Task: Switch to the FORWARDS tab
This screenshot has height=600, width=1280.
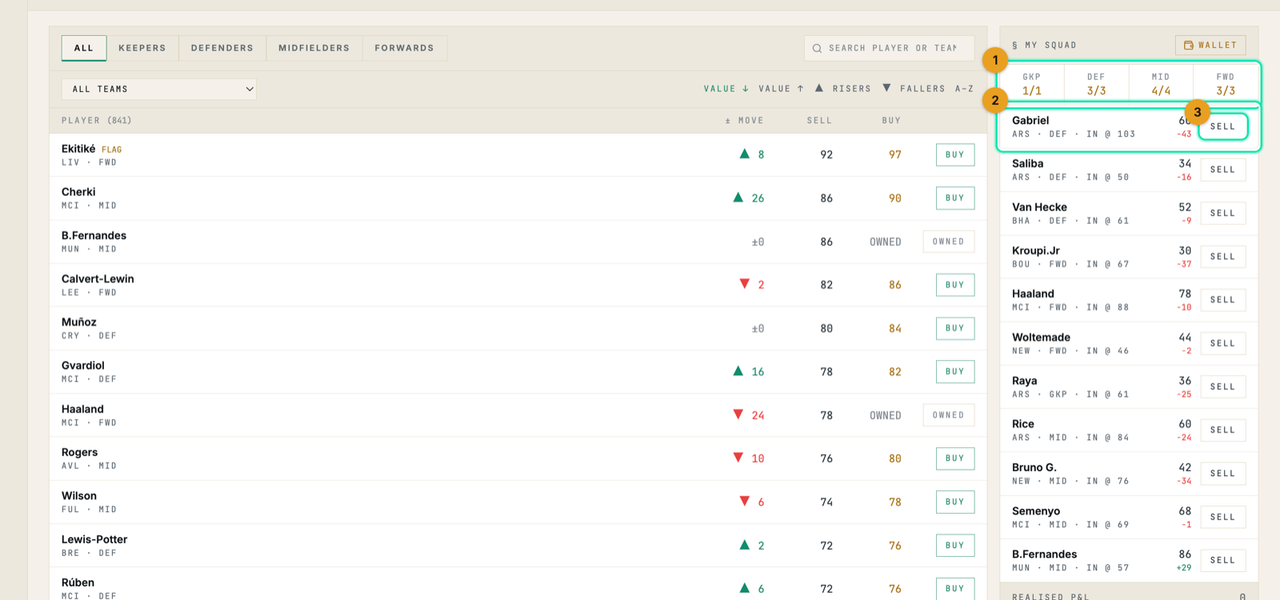Action: [x=404, y=48]
